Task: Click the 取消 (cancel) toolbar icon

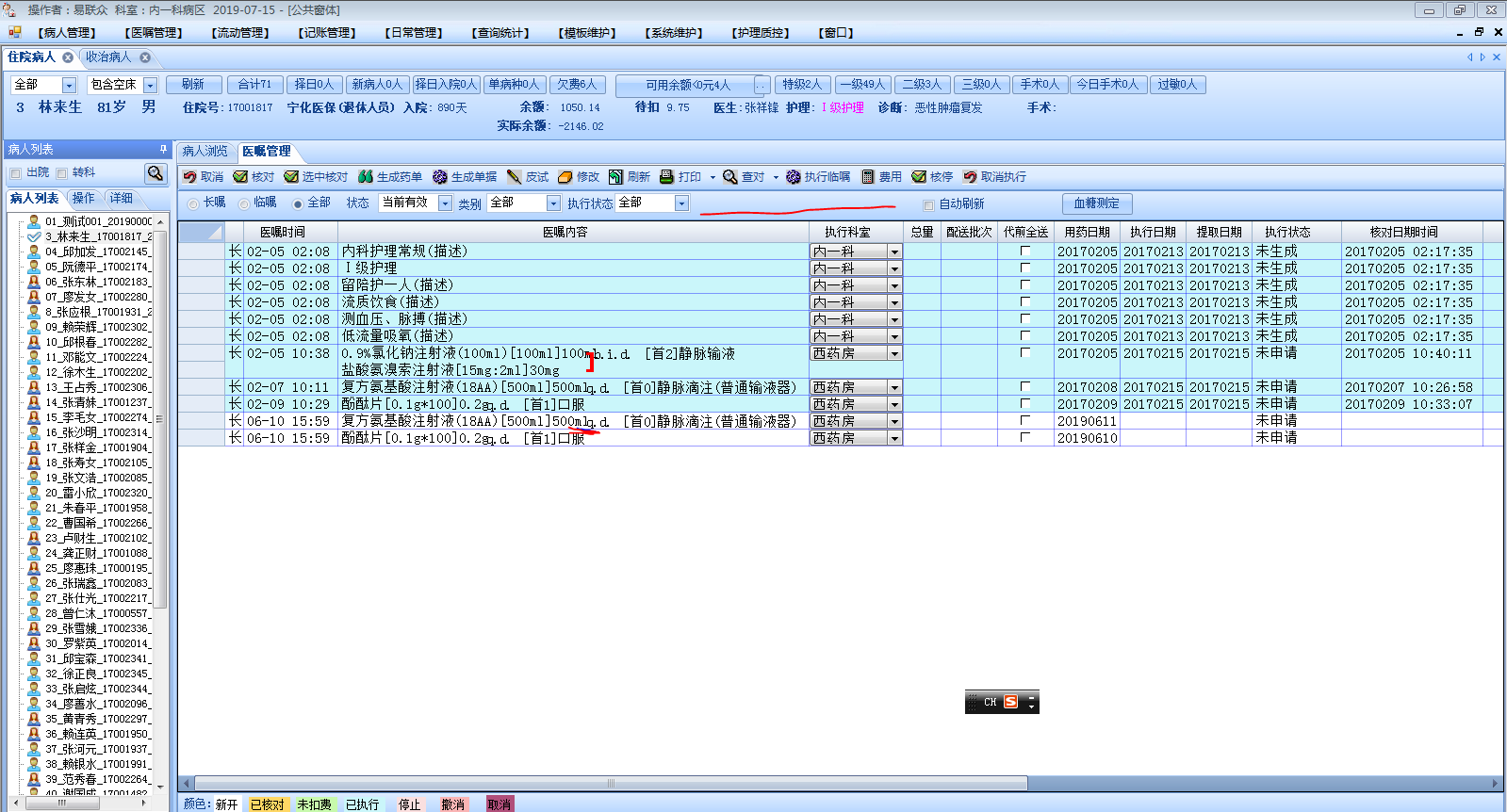Action: [190, 177]
